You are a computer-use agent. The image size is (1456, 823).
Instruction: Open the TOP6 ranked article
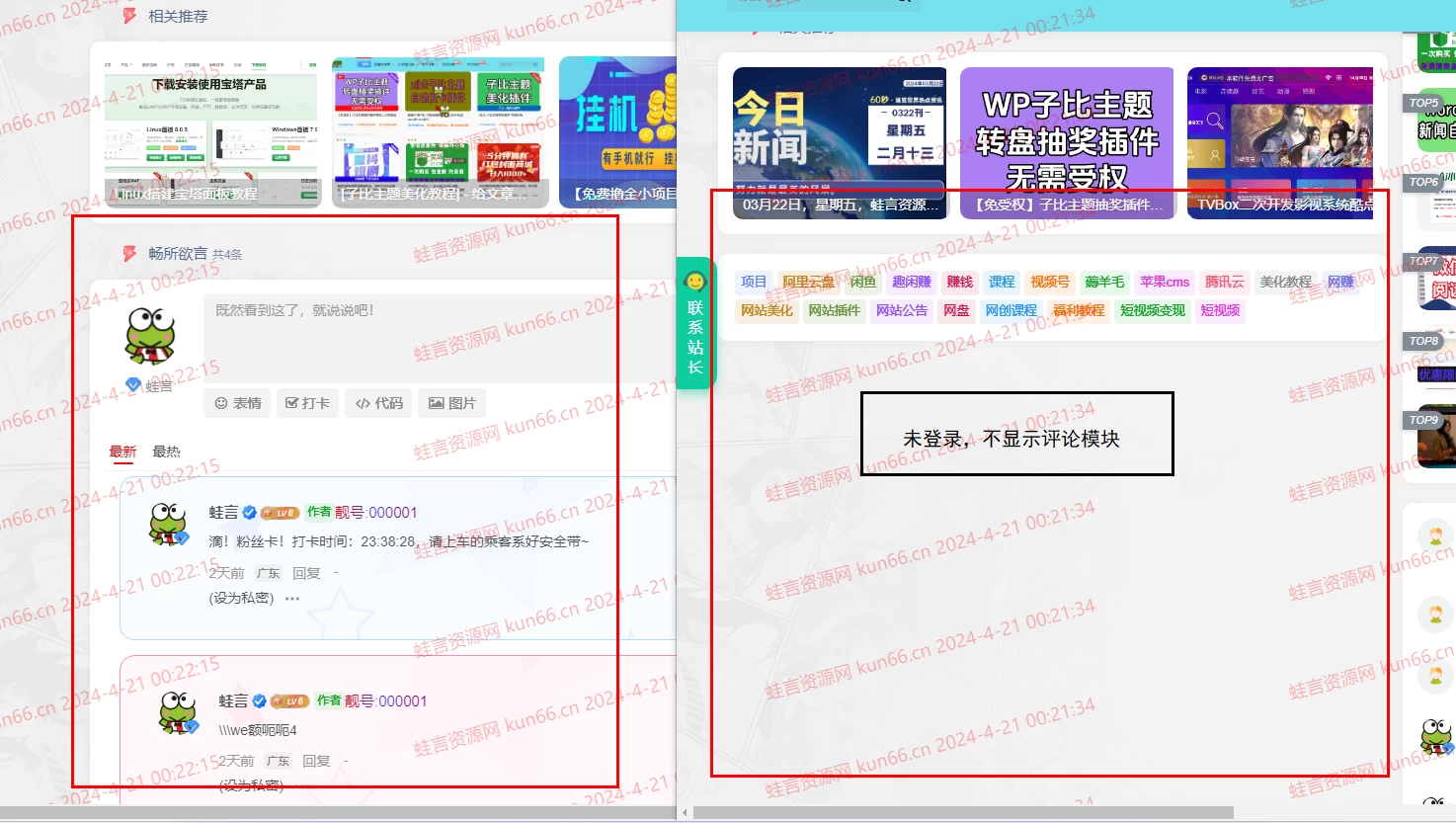(x=1436, y=198)
